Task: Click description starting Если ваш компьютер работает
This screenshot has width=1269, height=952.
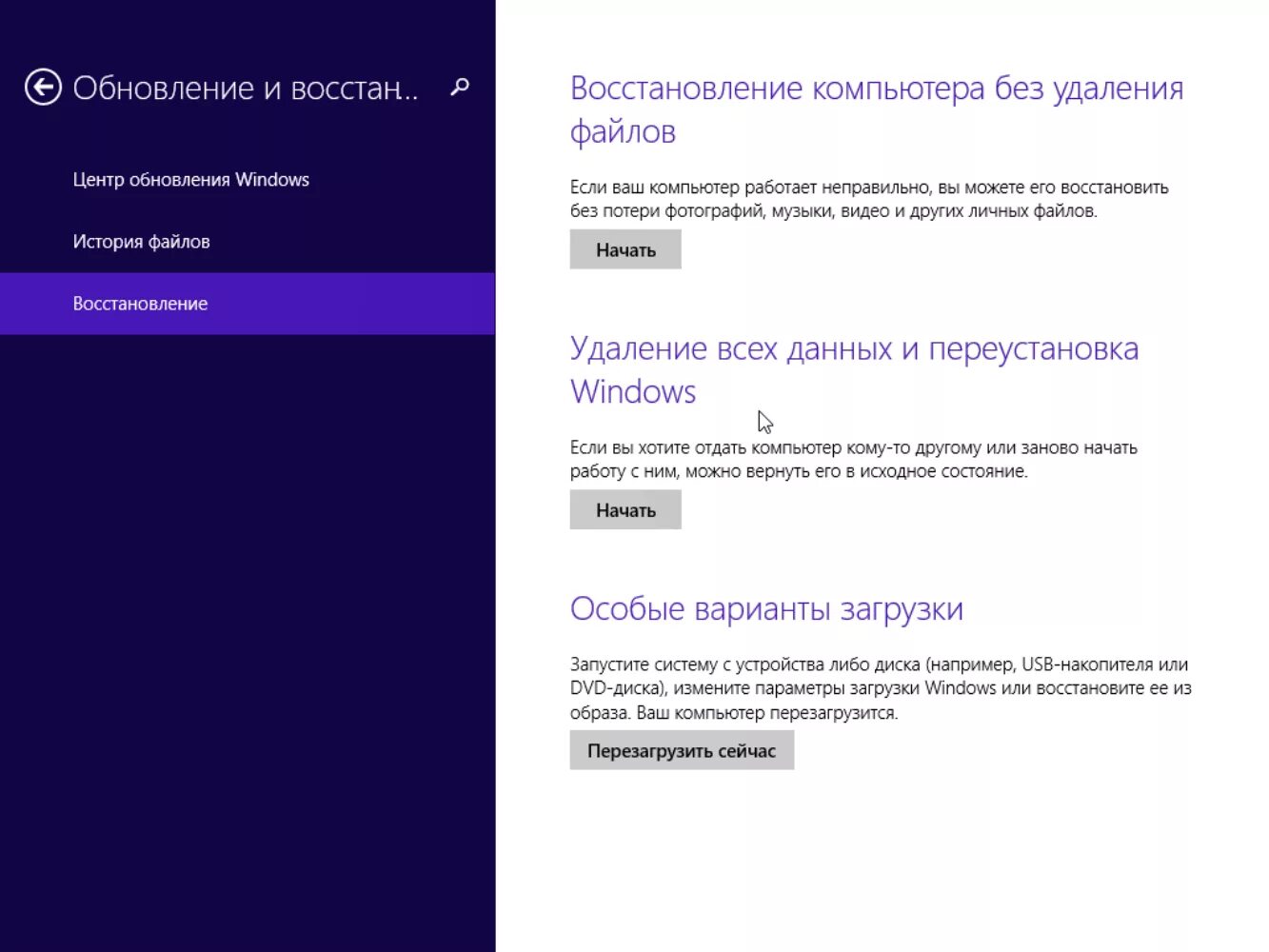Action: coord(869,199)
